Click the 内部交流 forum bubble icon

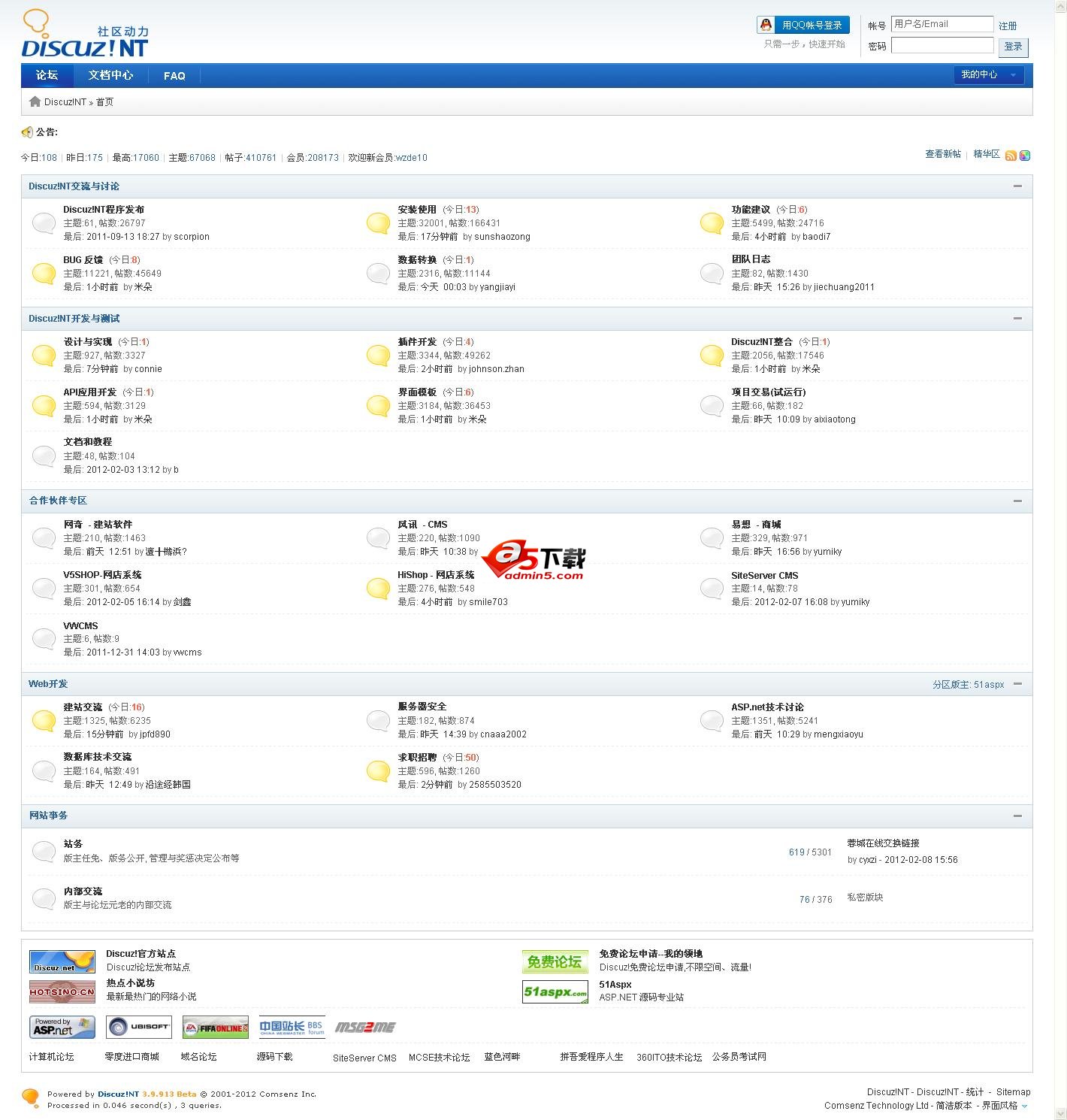[x=44, y=898]
